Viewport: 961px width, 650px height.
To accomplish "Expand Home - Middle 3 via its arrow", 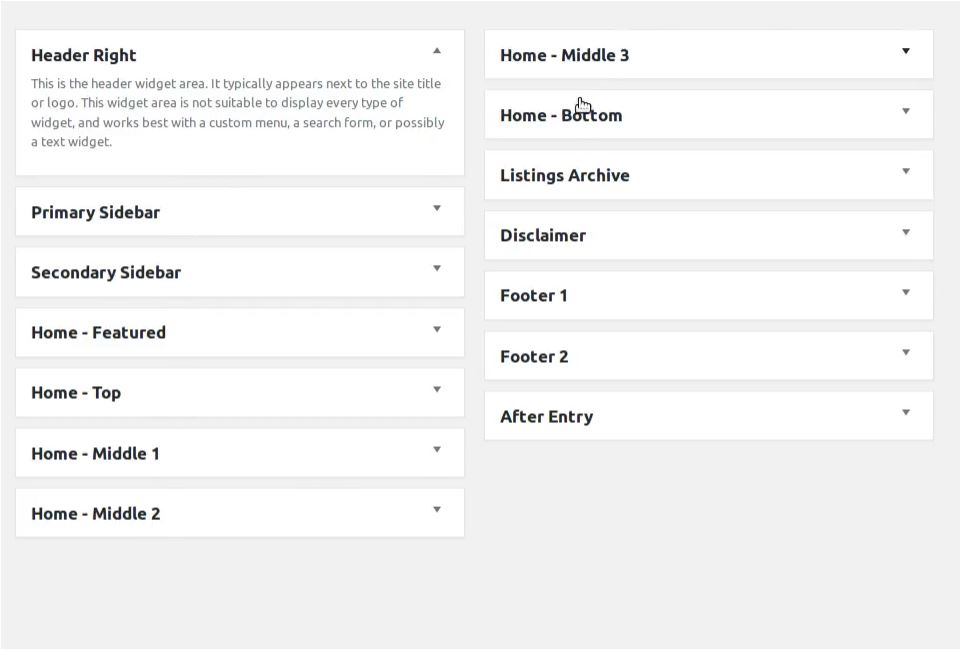I will coord(906,51).
